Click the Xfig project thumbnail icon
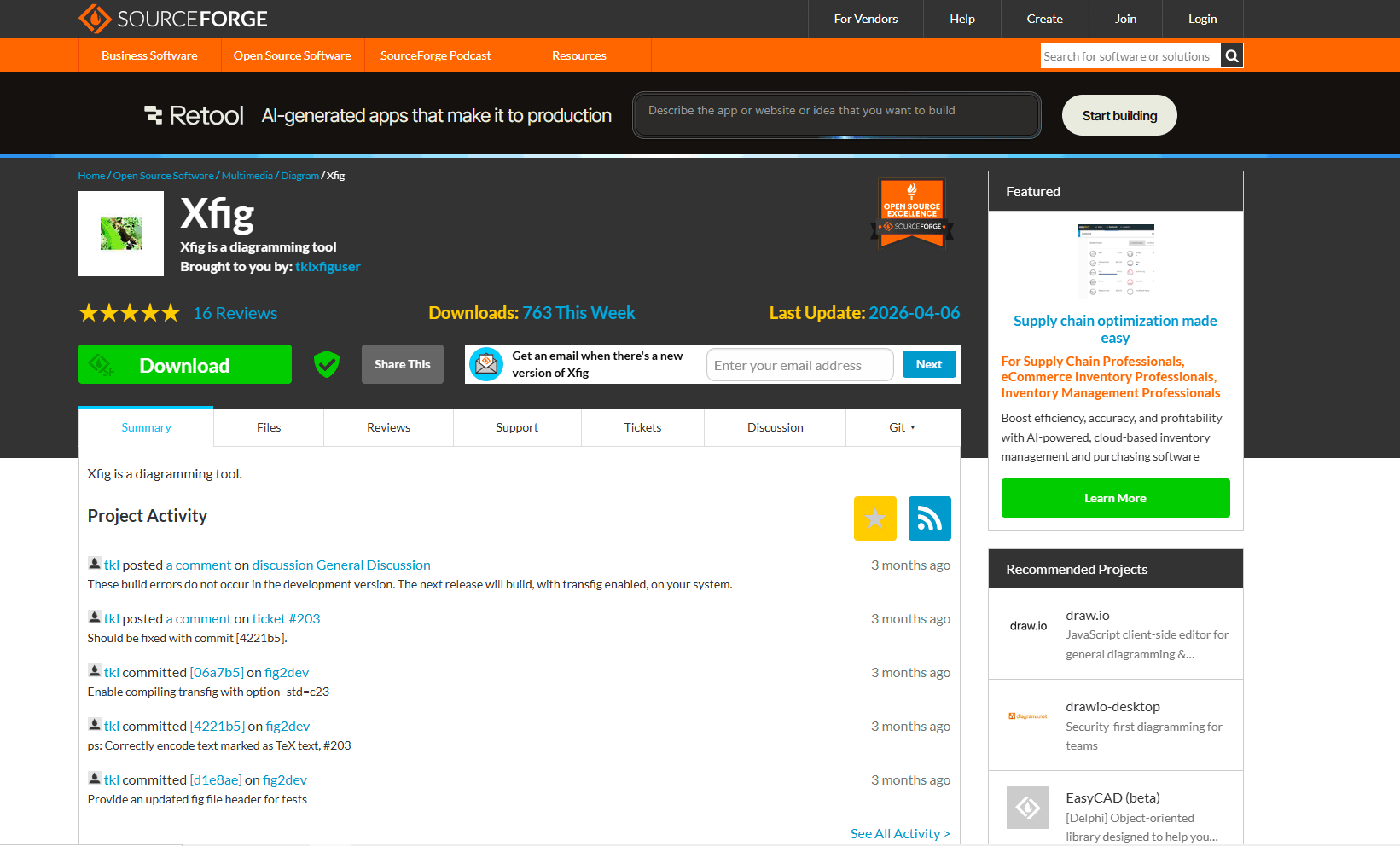1400x846 pixels. tap(121, 234)
